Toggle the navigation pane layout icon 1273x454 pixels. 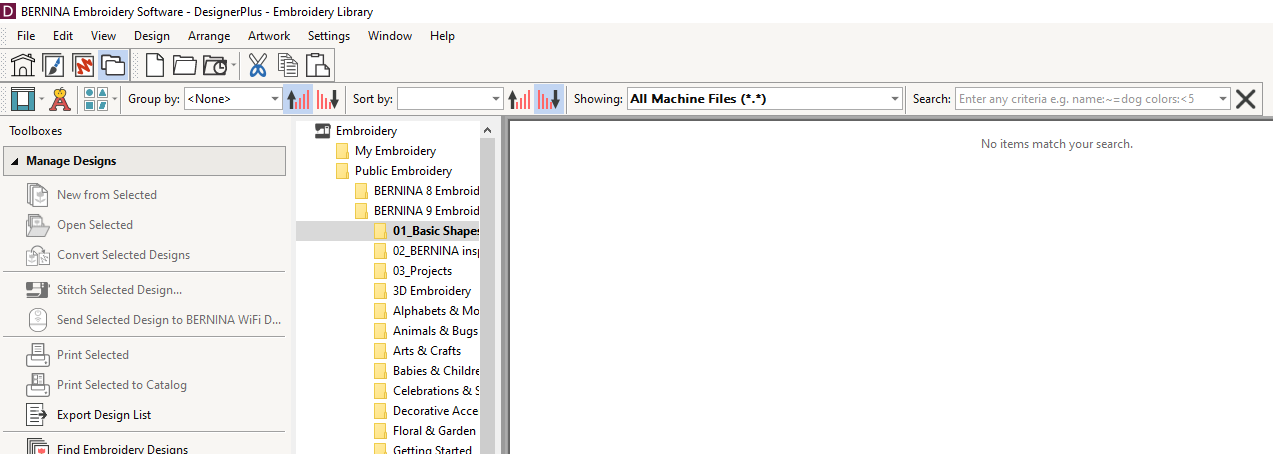coord(23,98)
